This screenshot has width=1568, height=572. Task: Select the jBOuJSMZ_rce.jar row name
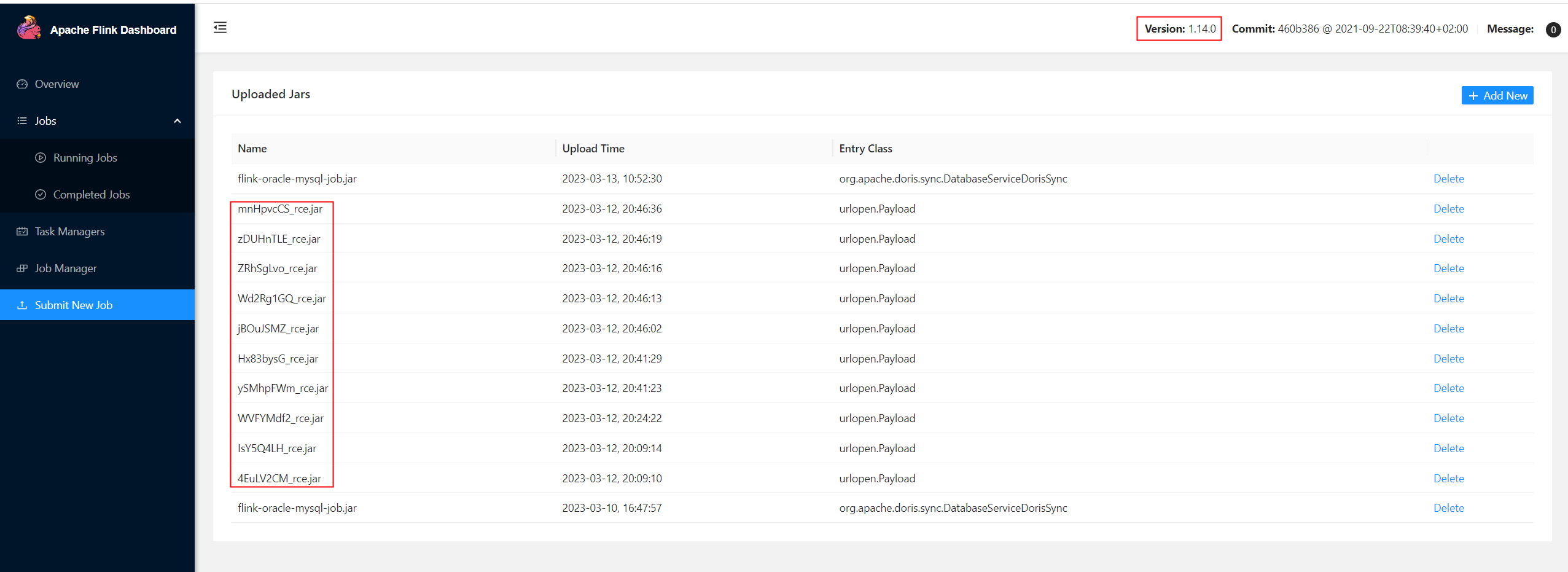click(278, 329)
